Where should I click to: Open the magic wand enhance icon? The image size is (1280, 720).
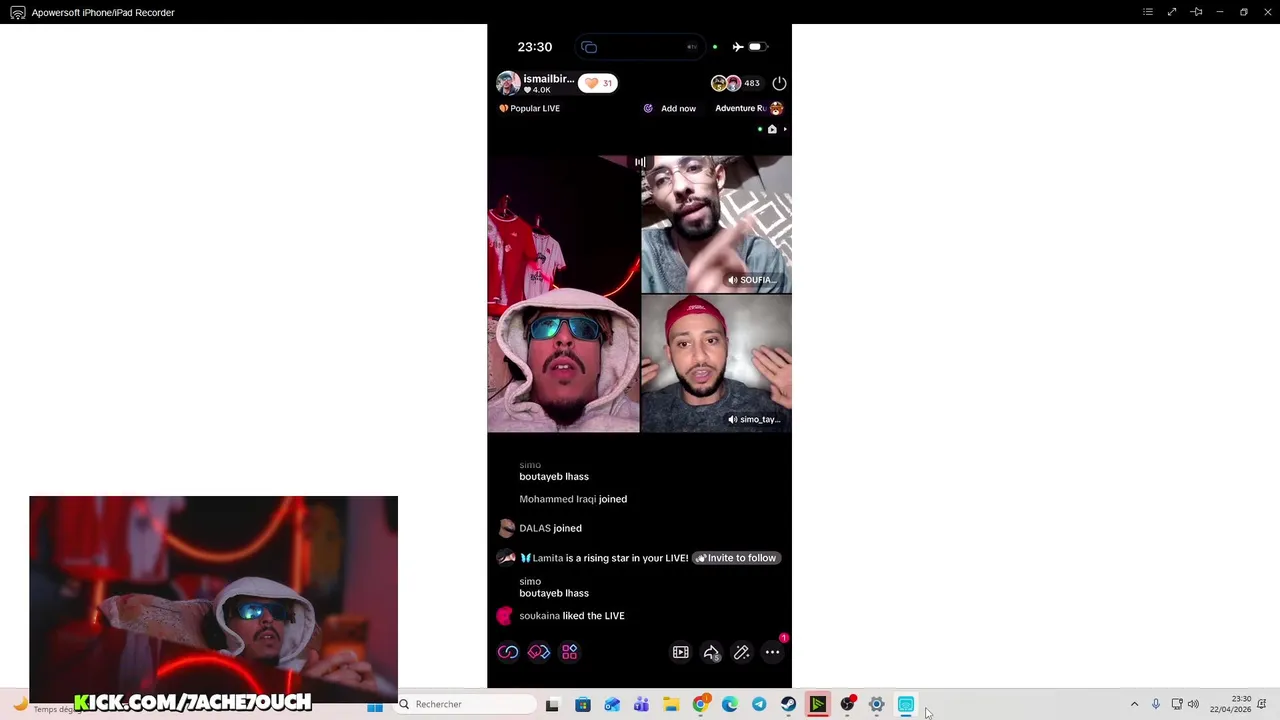click(741, 652)
